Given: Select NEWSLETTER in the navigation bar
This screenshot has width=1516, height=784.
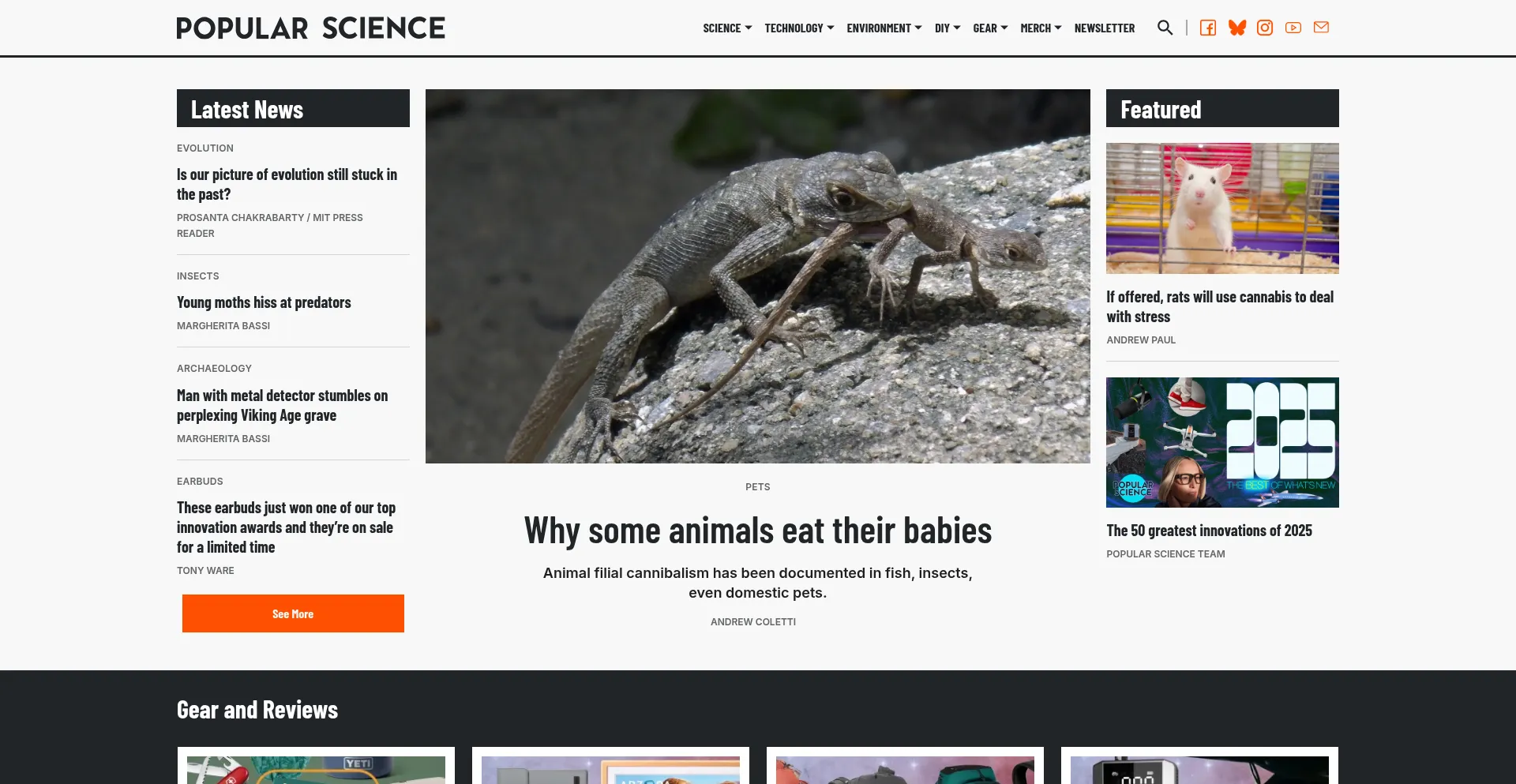Looking at the screenshot, I should [x=1104, y=28].
